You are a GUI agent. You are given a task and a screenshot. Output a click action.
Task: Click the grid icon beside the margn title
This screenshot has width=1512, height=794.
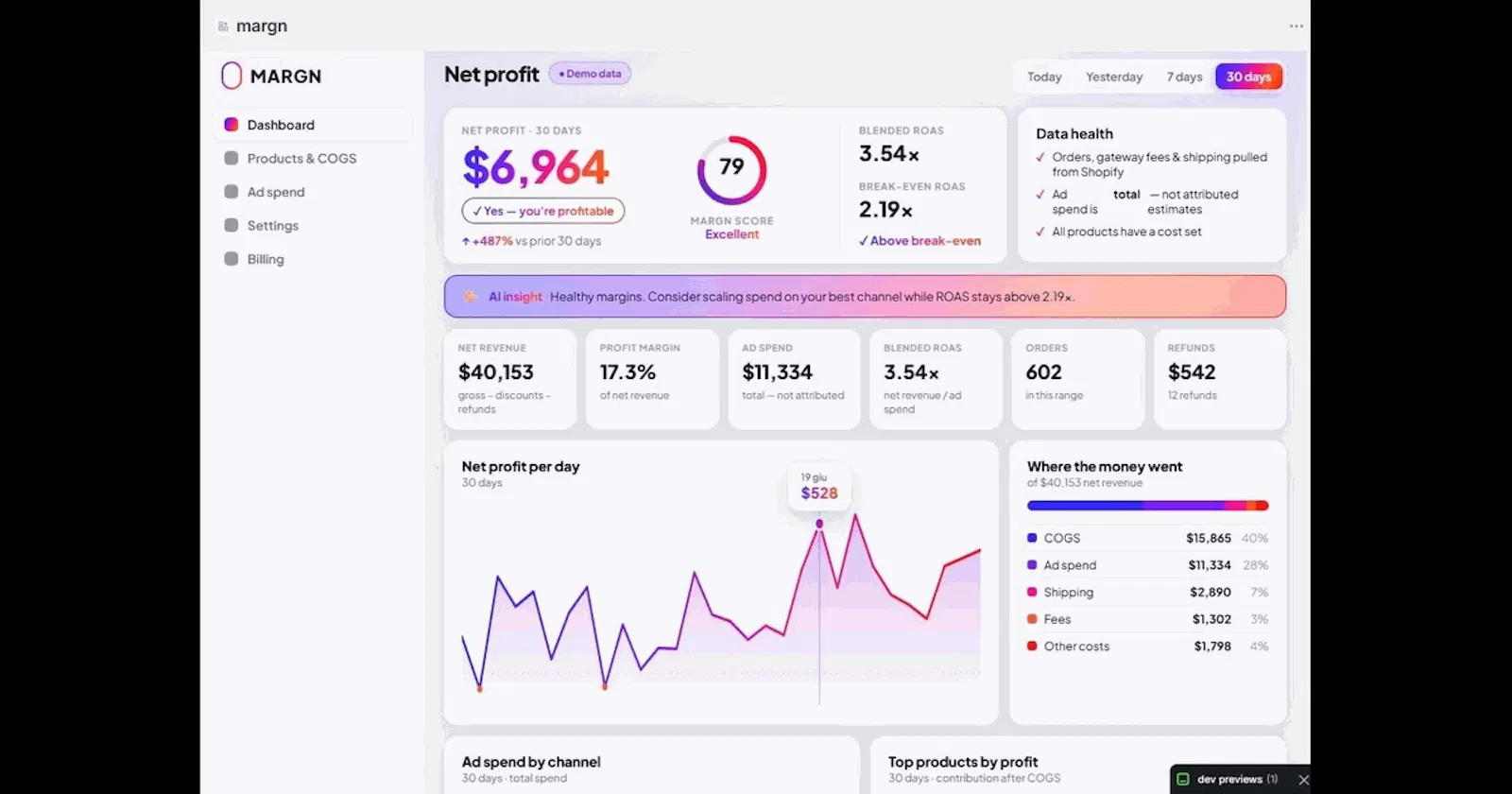click(x=223, y=26)
